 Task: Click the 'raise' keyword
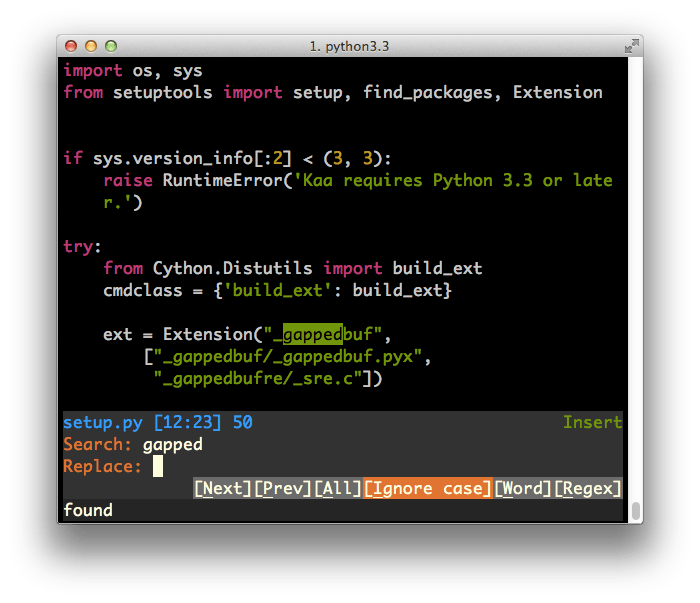point(128,180)
